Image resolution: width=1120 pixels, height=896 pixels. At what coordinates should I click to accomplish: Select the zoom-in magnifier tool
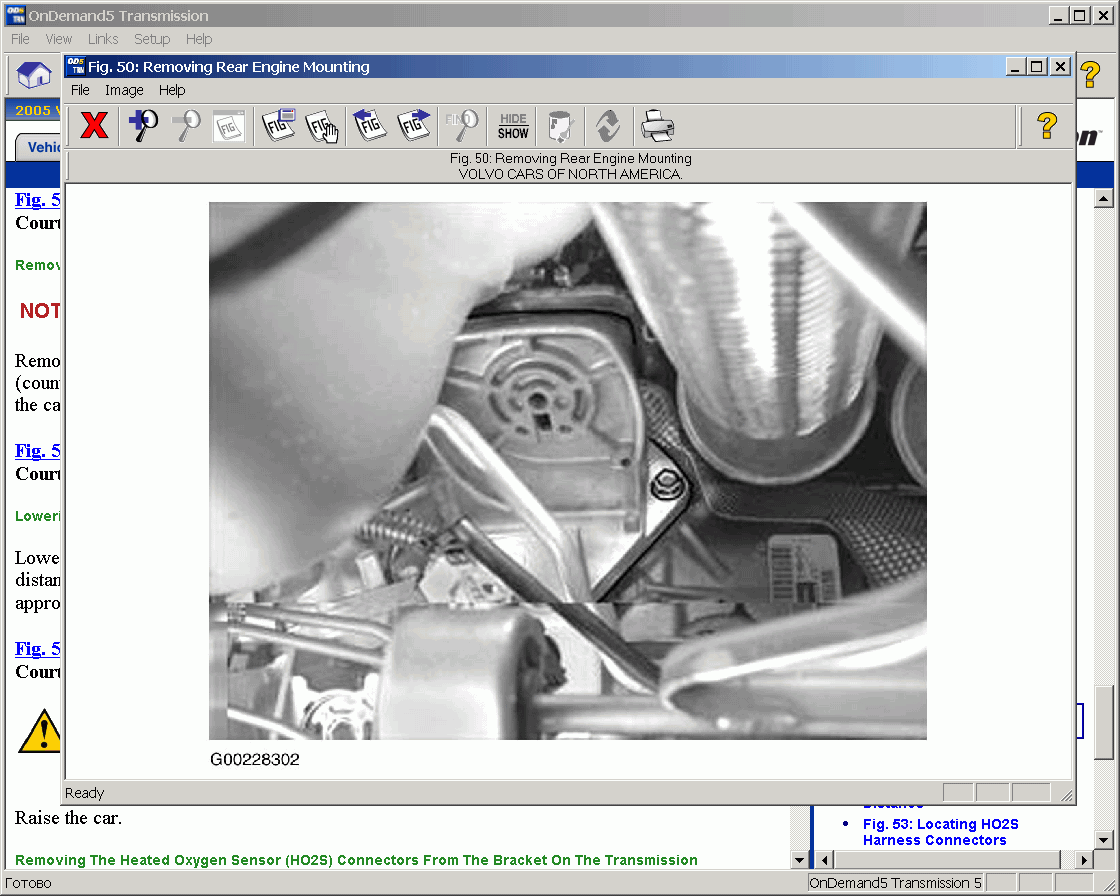coord(143,126)
